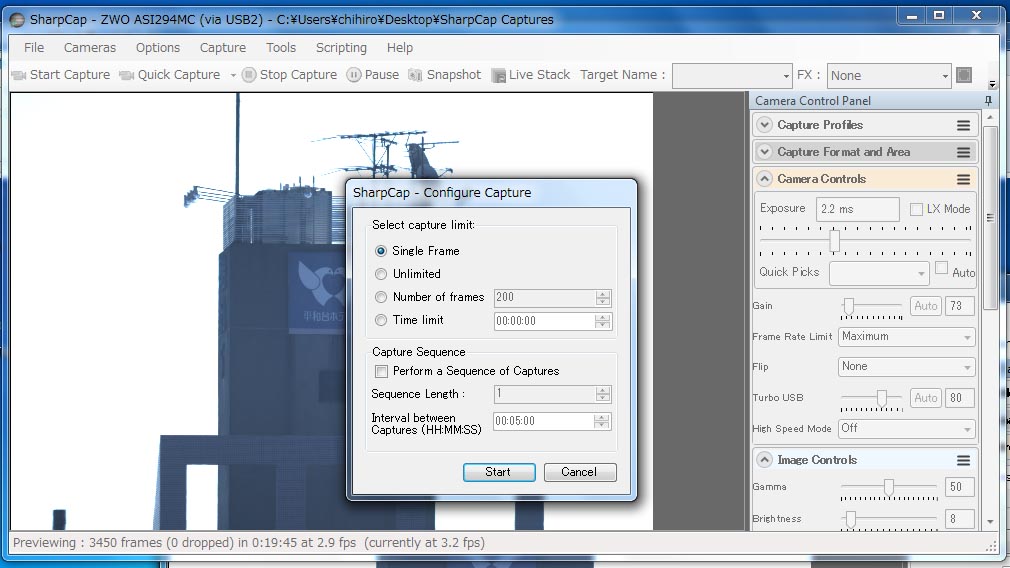This screenshot has height=568, width=1010.
Task: Click the Interval between Captures spinner arrows
Action: (602, 421)
